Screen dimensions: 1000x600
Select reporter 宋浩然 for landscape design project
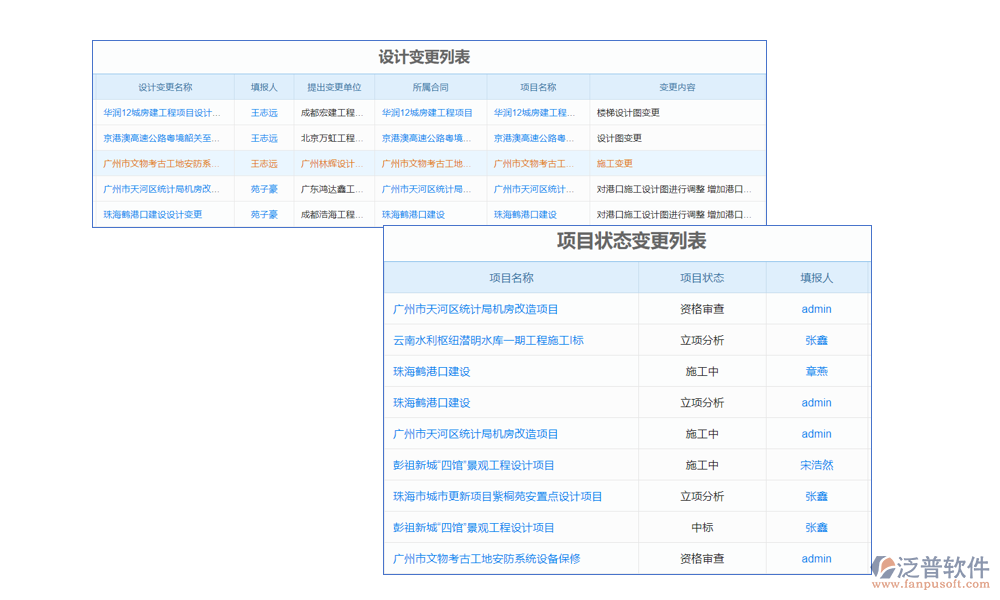click(816, 465)
